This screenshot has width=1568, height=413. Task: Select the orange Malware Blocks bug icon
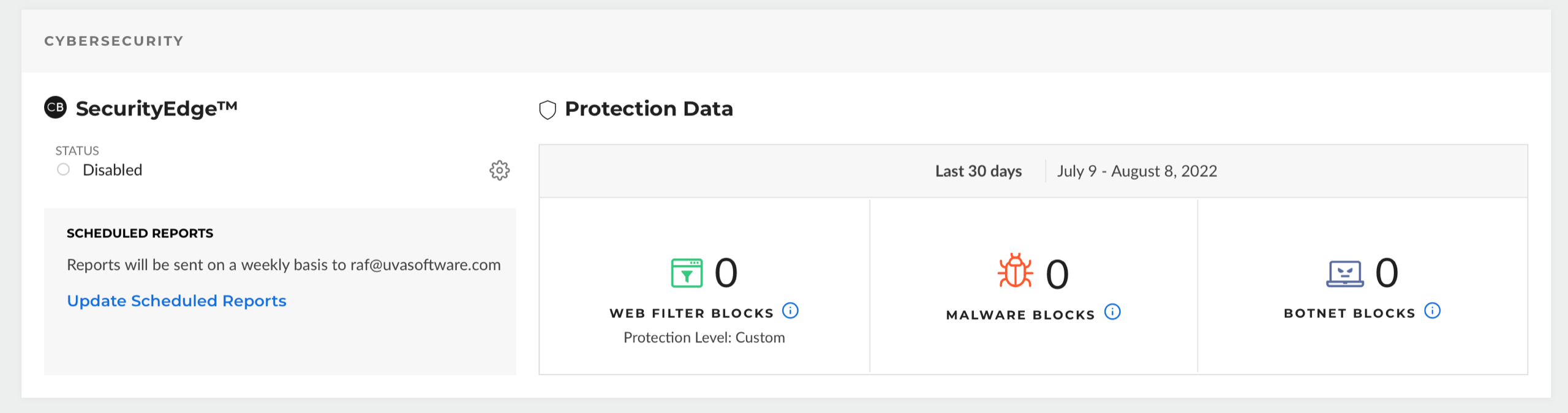click(1016, 273)
